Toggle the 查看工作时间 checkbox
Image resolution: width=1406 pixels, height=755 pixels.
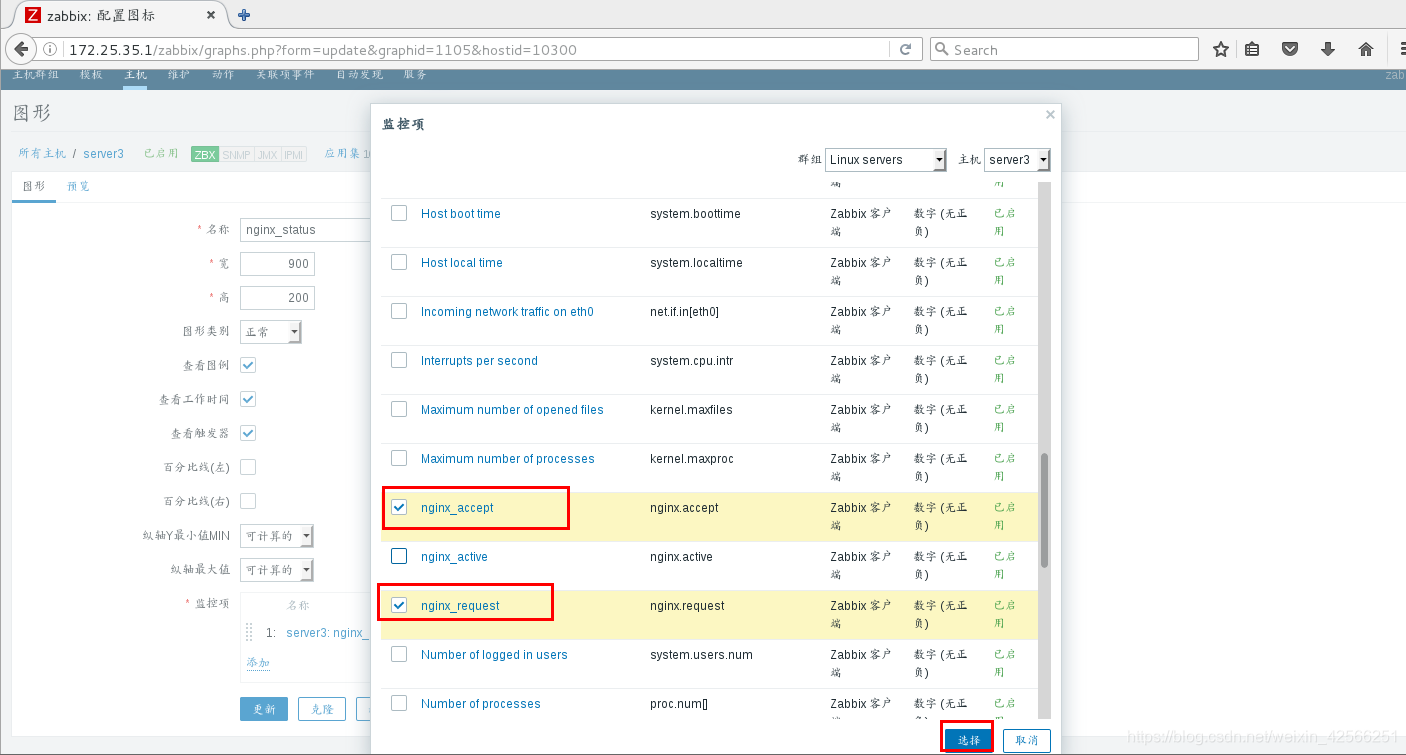point(248,399)
